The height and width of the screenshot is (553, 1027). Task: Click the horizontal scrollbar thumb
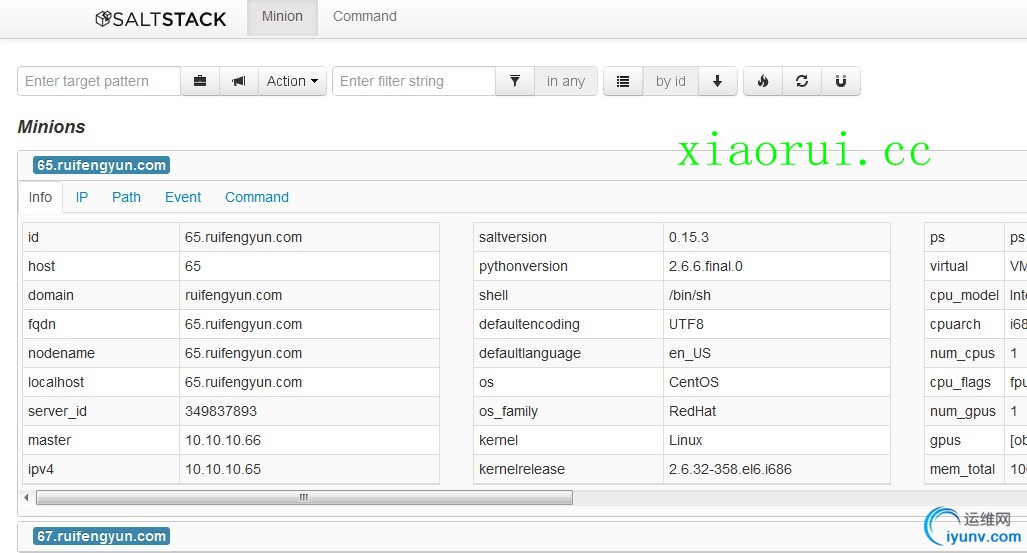coord(305,497)
